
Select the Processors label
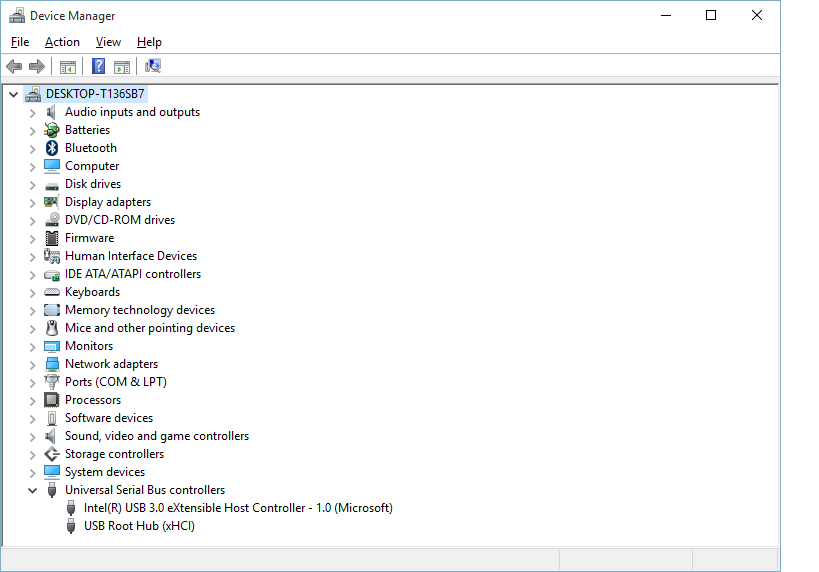(93, 400)
